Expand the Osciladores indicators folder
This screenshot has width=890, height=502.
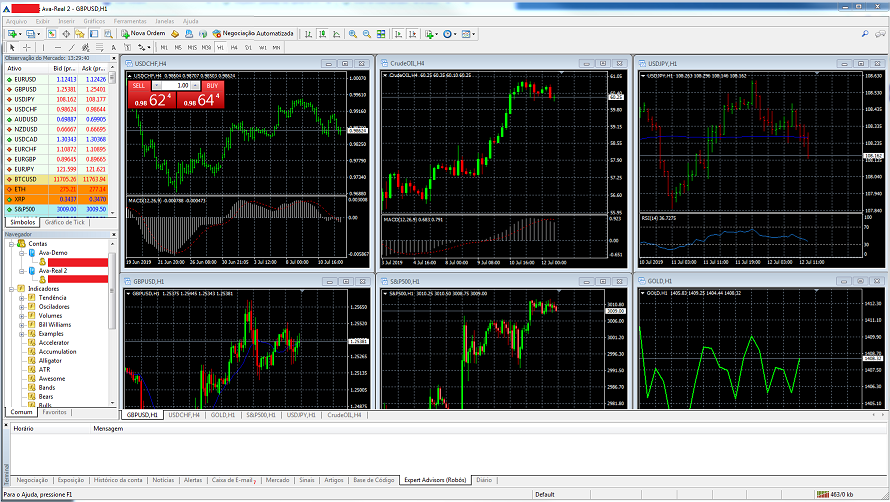(x=22, y=307)
